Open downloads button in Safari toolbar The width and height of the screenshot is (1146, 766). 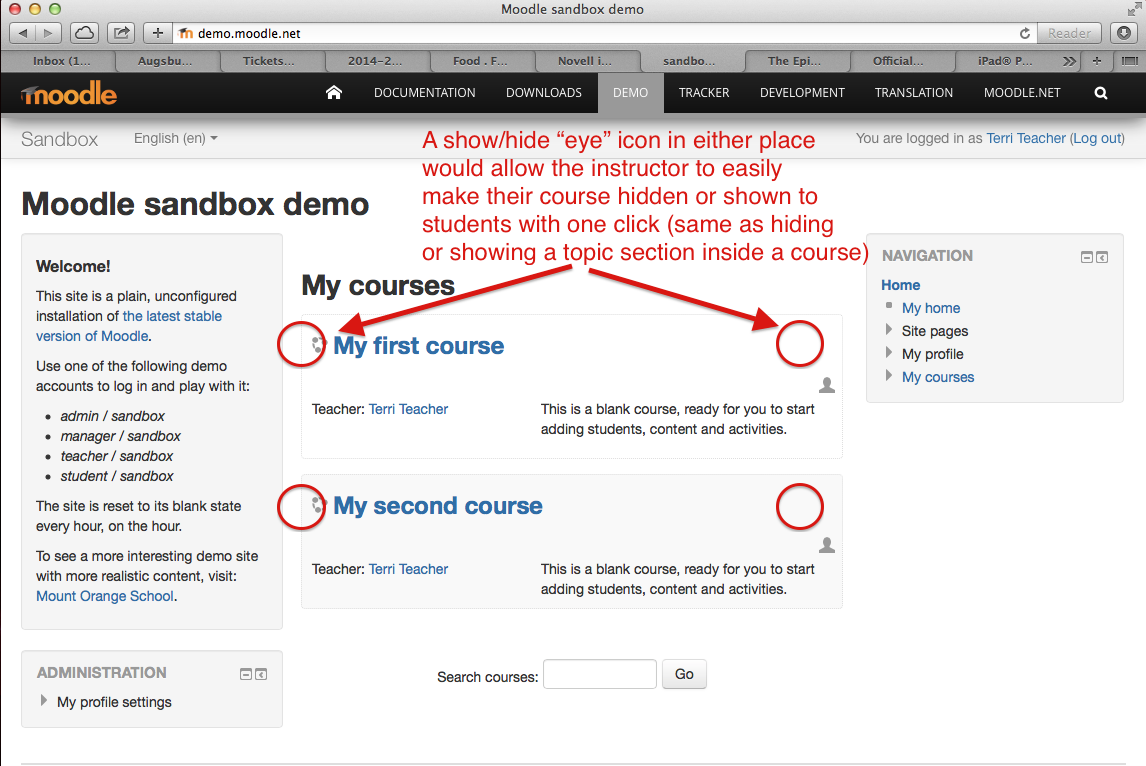(x=1124, y=33)
